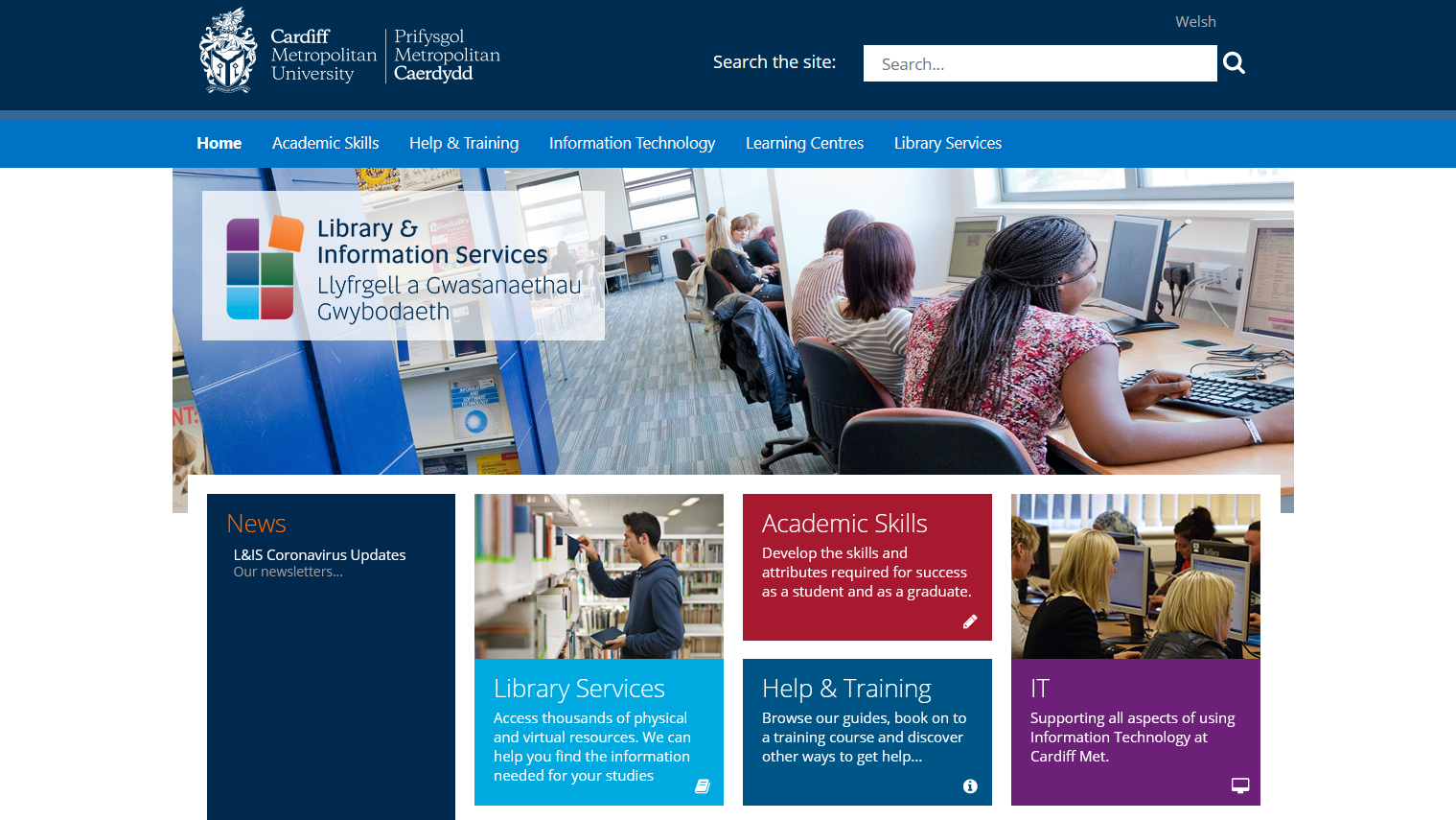Screen dimensions: 1456x820
Task: Focus the site search input field
Action: point(1040,63)
